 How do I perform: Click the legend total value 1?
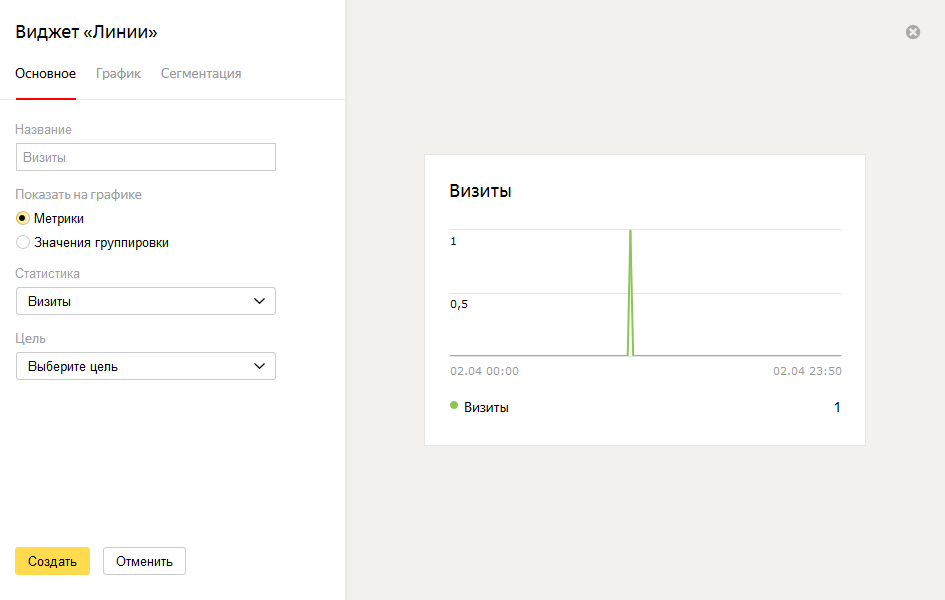tap(837, 407)
